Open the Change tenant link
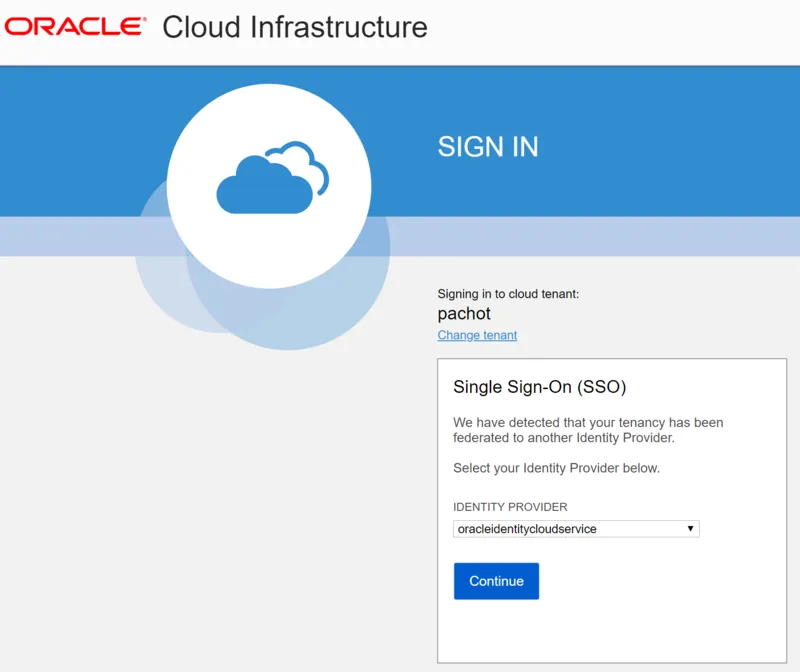Image resolution: width=800 pixels, height=672 pixels. [477, 335]
